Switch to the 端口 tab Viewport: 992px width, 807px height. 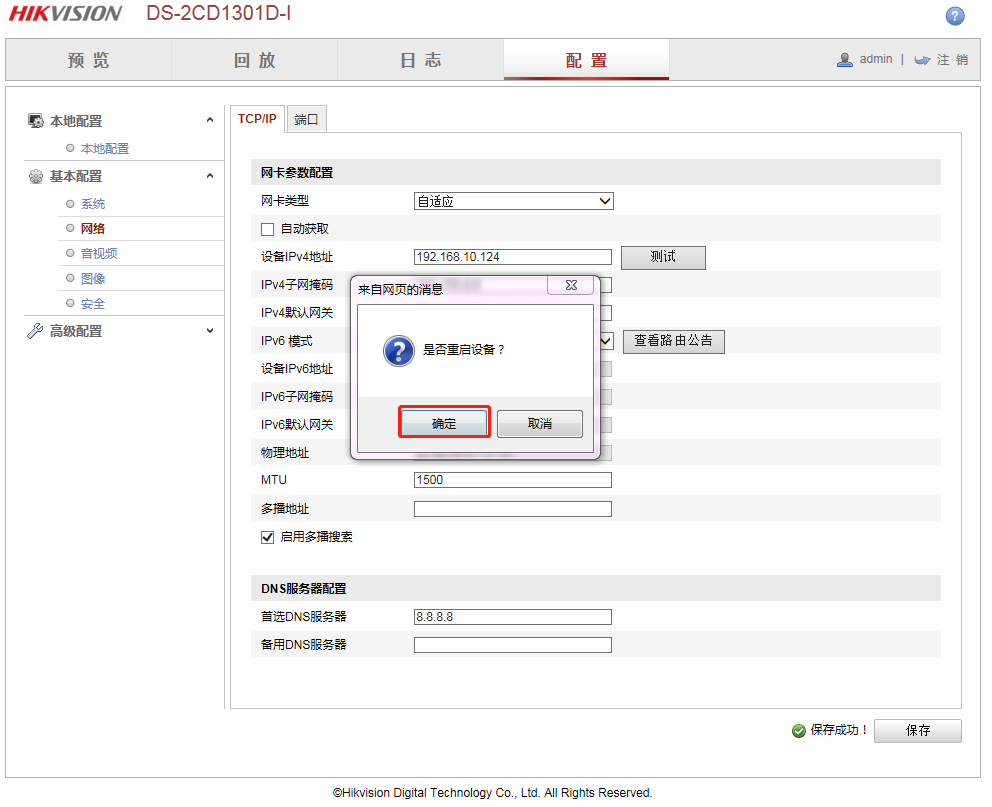306,120
